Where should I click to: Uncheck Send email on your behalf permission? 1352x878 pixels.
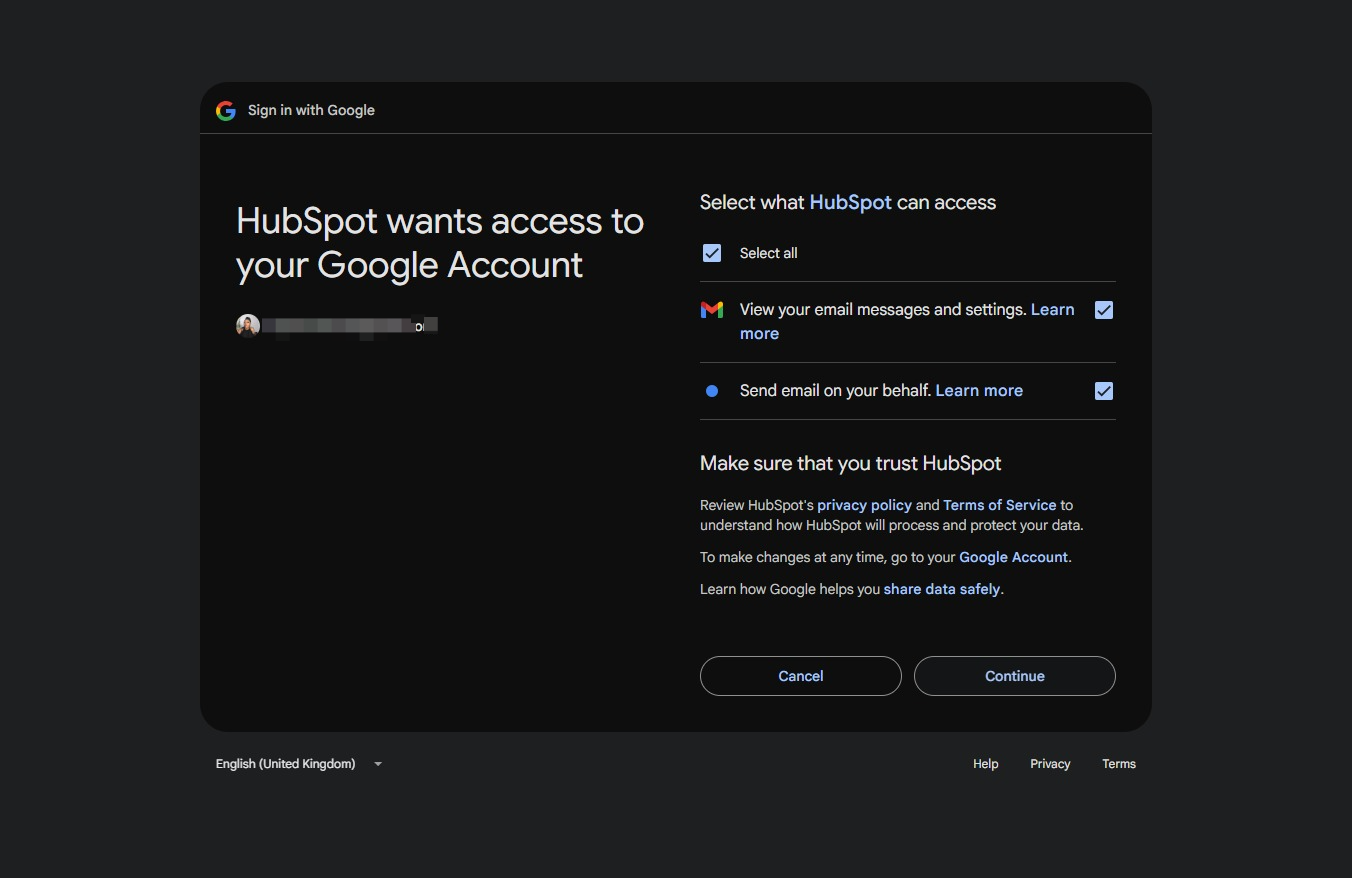pyautogui.click(x=1104, y=391)
